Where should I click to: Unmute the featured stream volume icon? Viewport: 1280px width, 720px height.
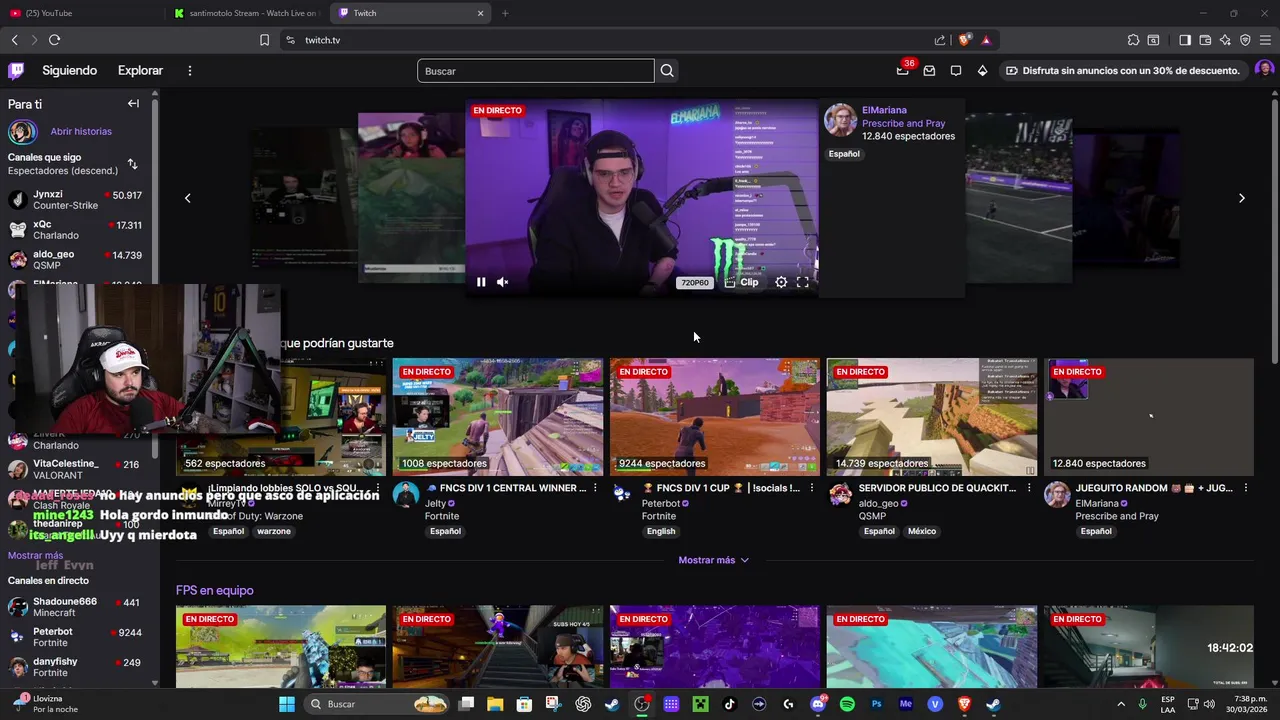(x=503, y=282)
